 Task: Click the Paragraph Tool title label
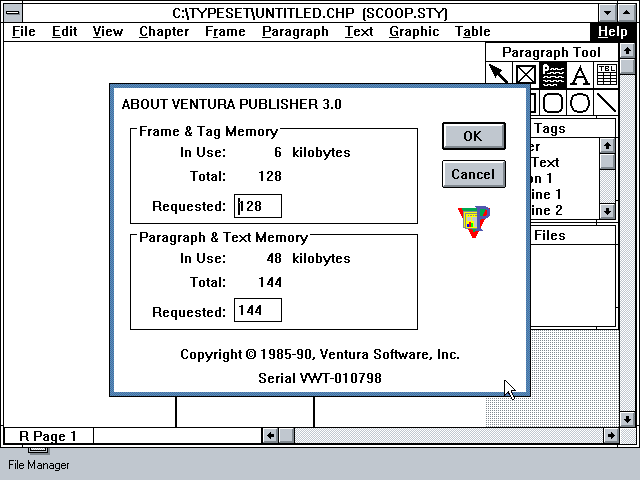click(x=551, y=52)
